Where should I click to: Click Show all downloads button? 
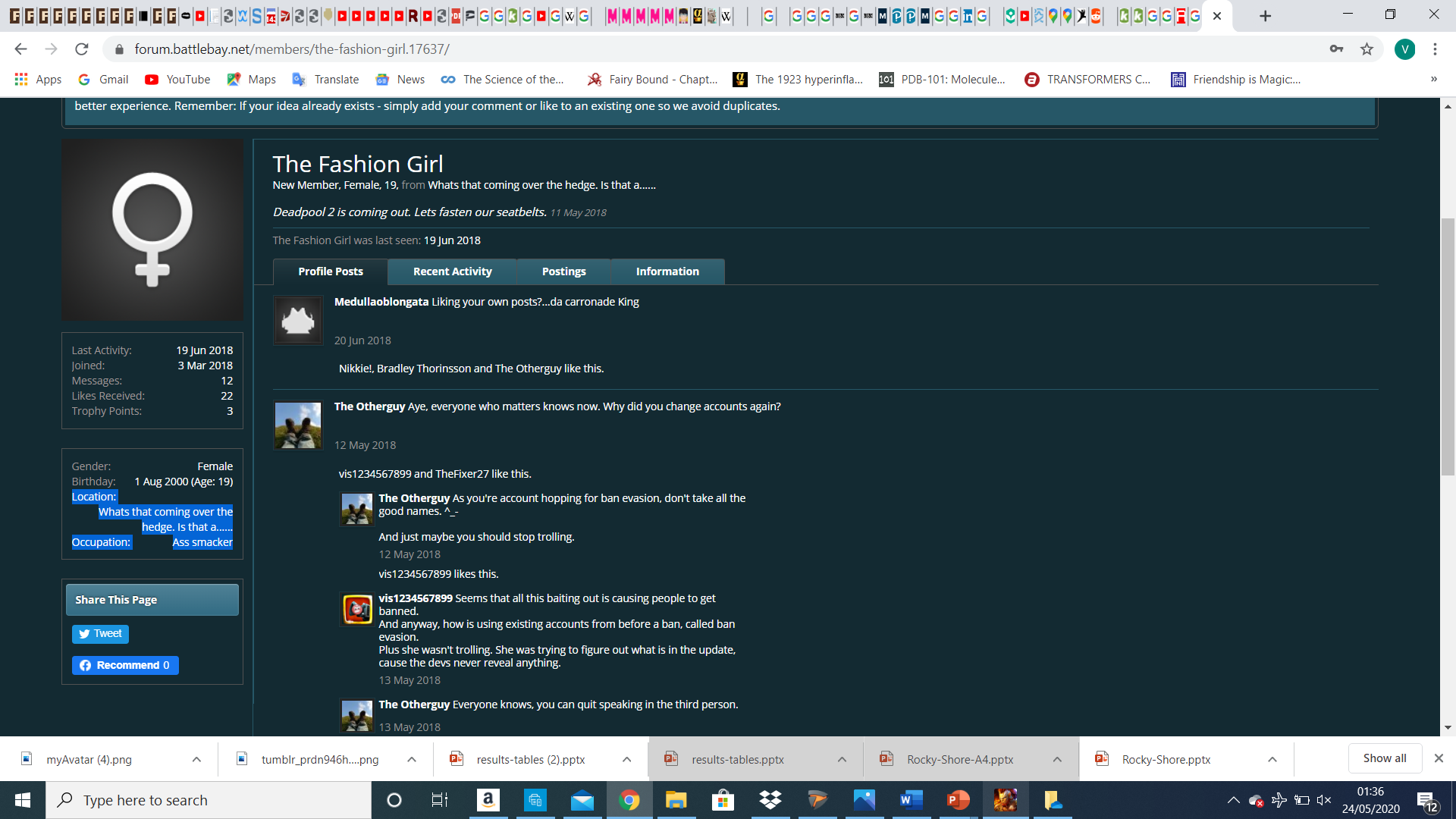[x=1384, y=758]
